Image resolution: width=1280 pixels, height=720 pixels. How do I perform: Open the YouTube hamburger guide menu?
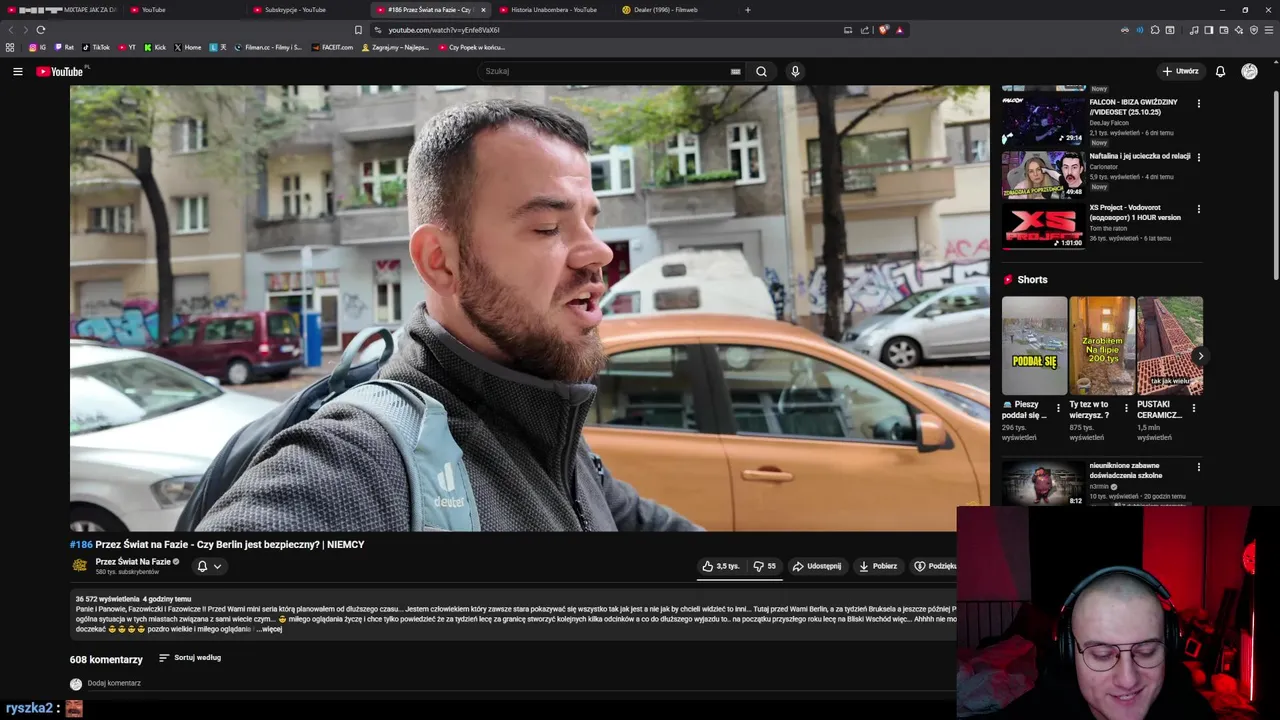coord(17,71)
